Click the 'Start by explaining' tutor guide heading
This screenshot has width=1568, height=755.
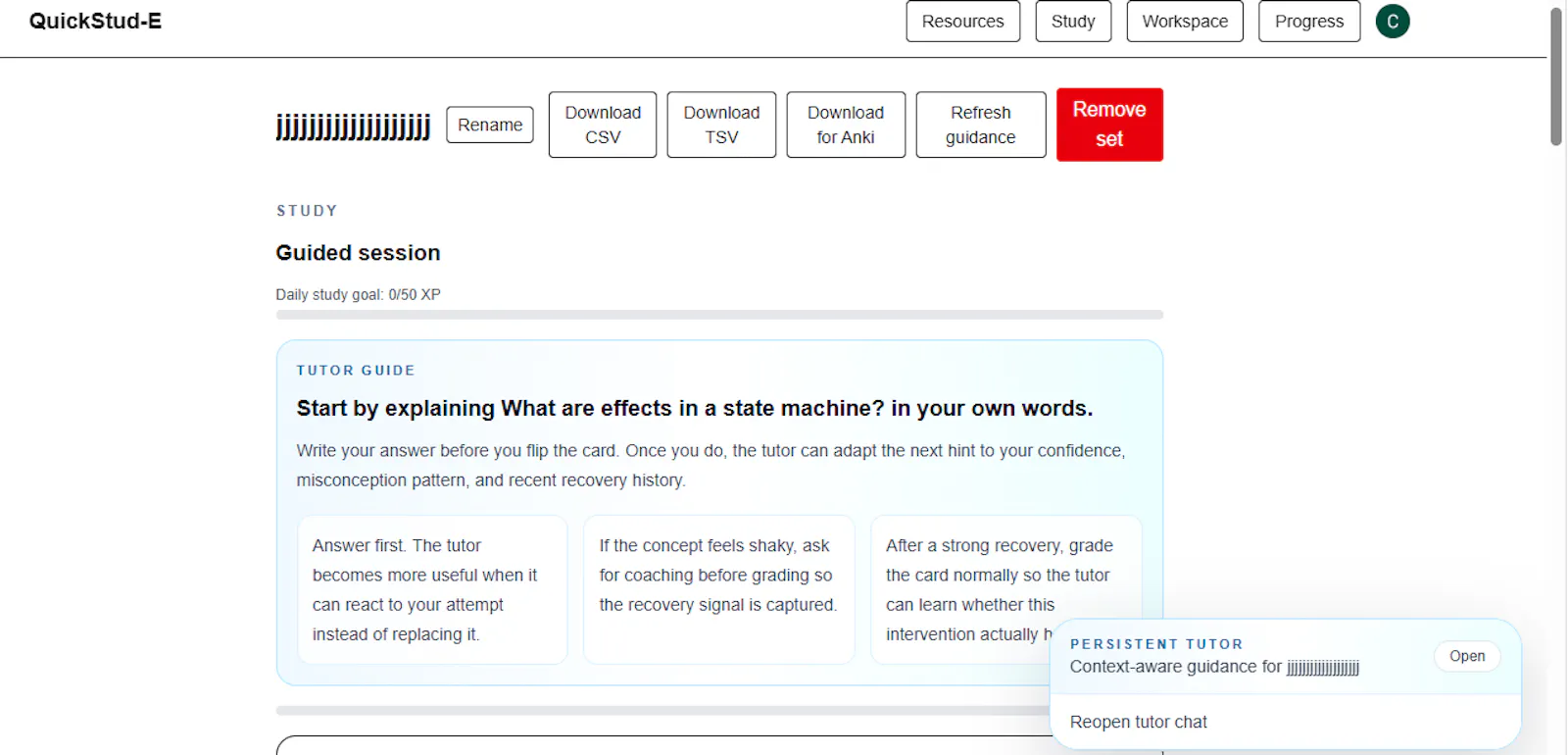coord(695,408)
